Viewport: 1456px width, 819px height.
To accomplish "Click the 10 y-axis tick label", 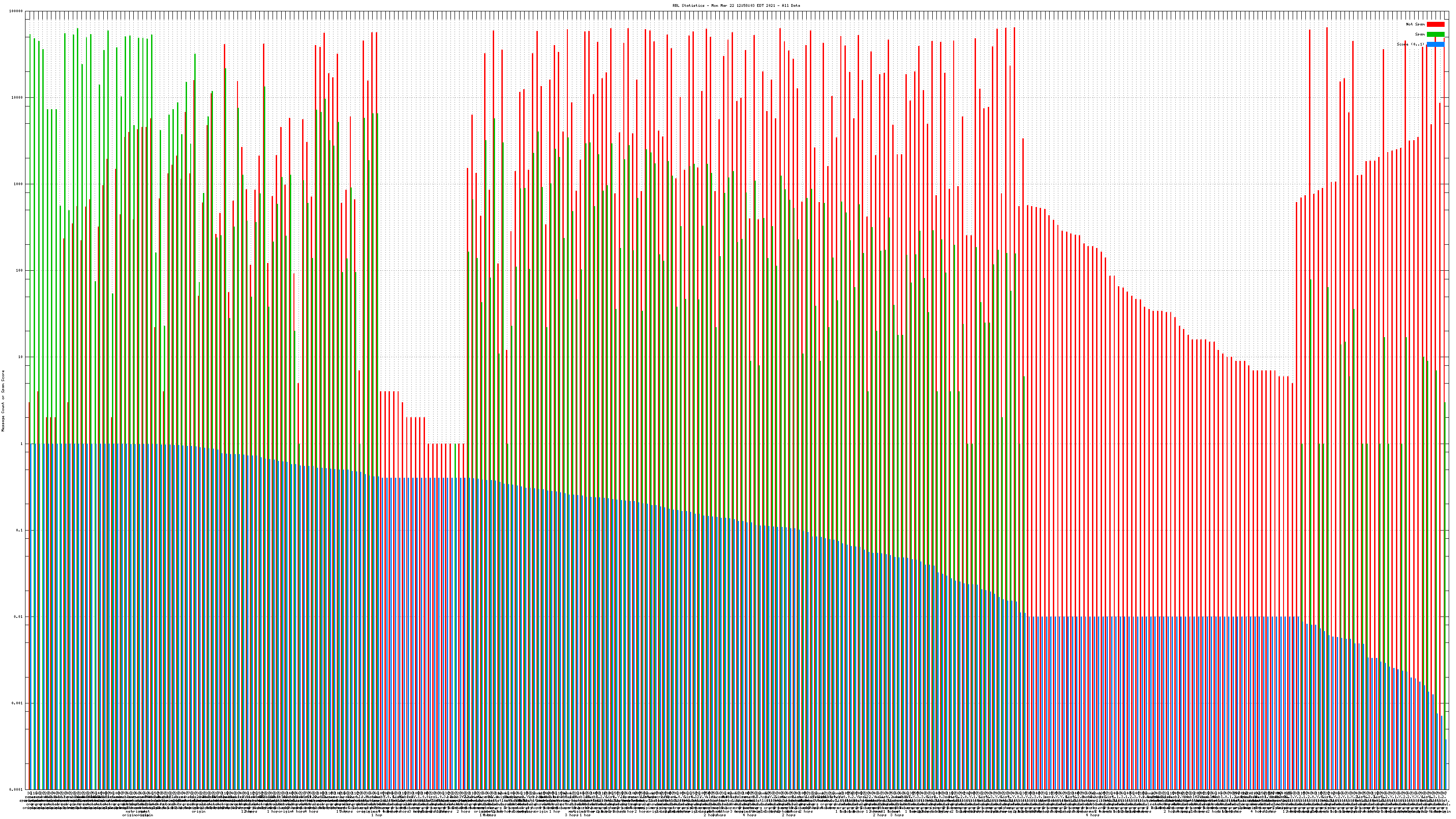I will point(21,357).
